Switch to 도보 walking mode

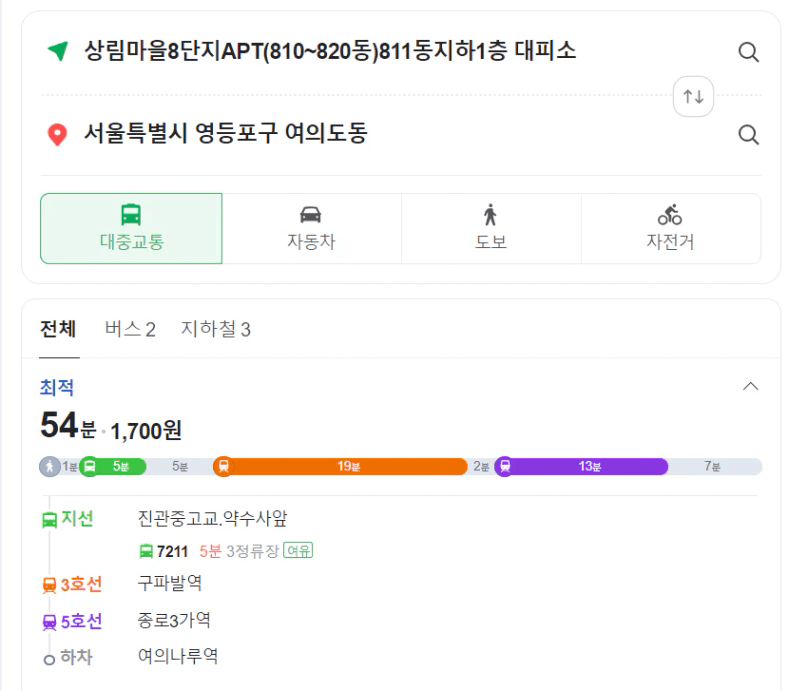[x=490, y=228]
